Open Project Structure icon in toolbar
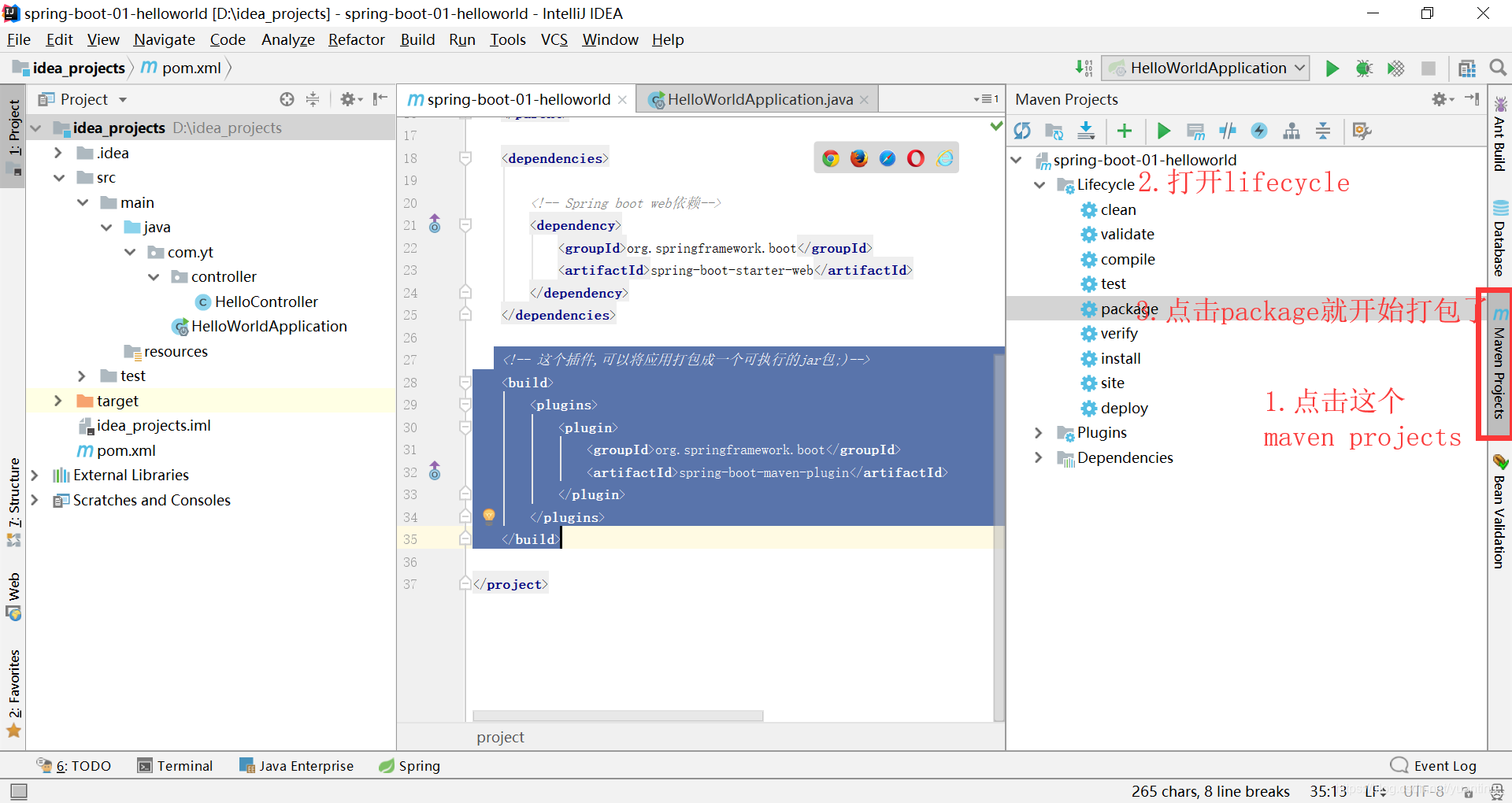The width and height of the screenshot is (1512, 803). click(1466, 68)
